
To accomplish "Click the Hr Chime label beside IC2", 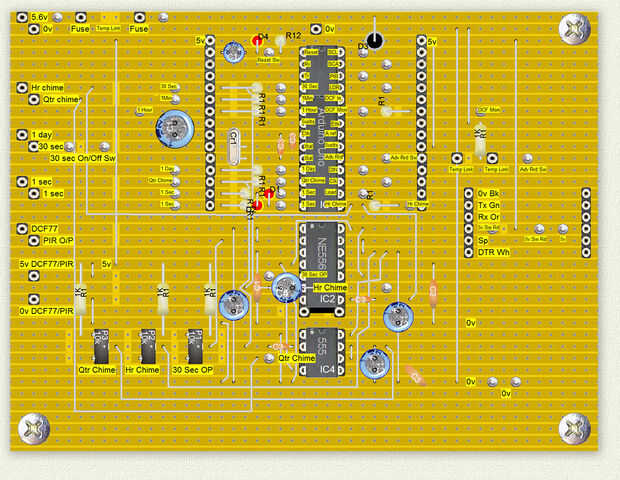I will [330, 287].
